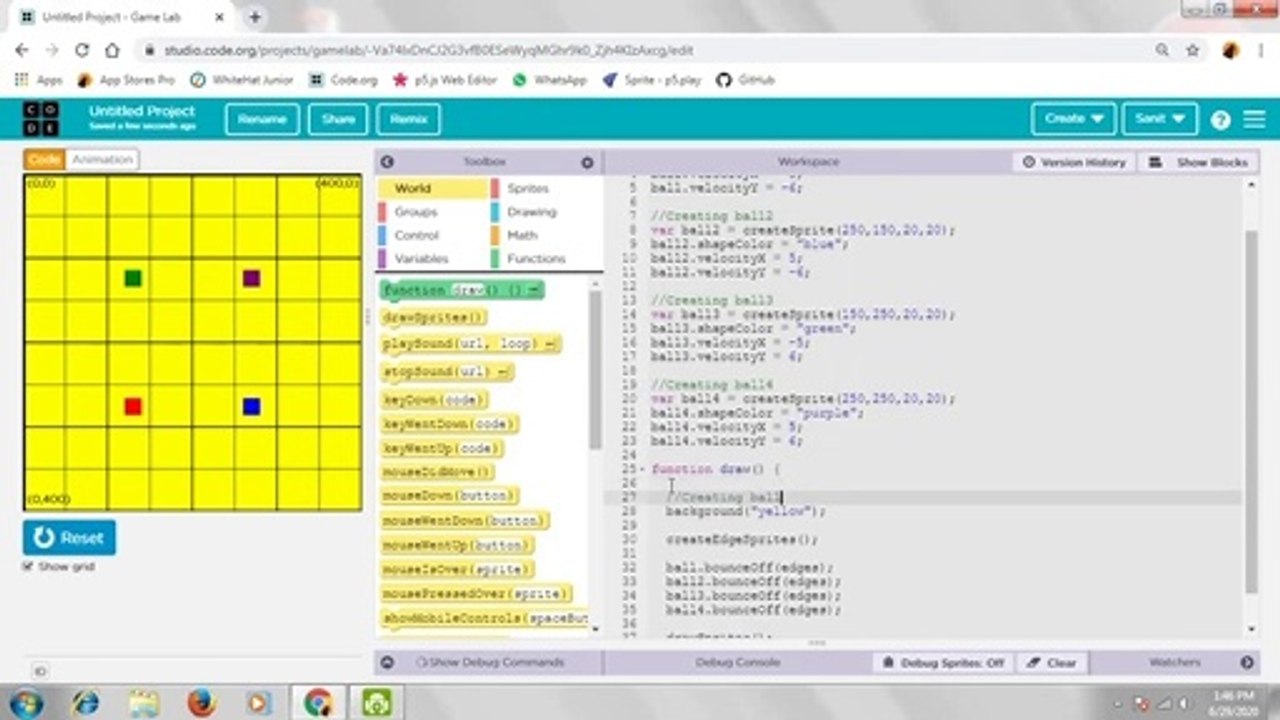Image resolution: width=1280 pixels, height=720 pixels.
Task: Go to browser home page
Action: click(x=112, y=50)
